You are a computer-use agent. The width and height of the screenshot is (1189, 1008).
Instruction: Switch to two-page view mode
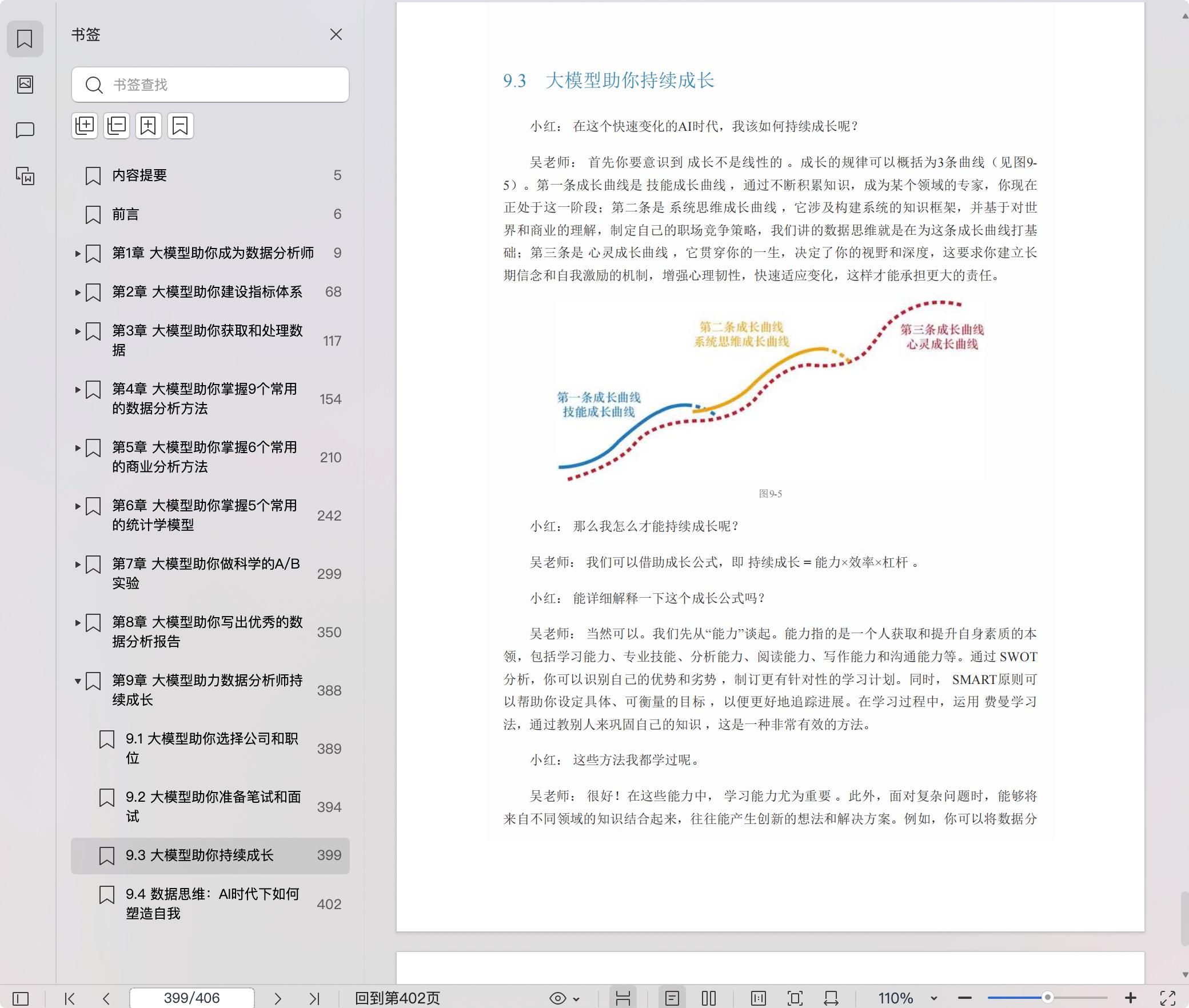[x=709, y=998]
